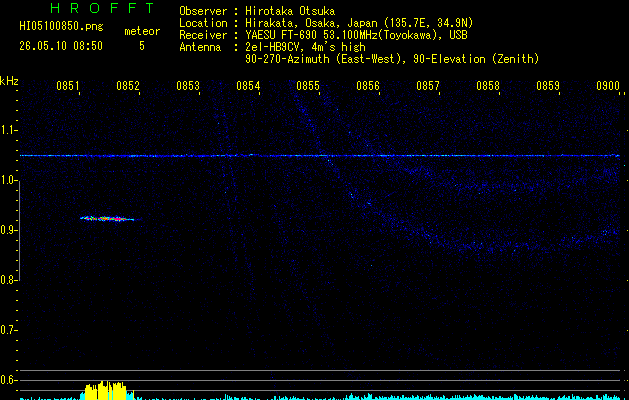
Task: Select the file name HI05100850.png
Action: click(x=61, y=26)
